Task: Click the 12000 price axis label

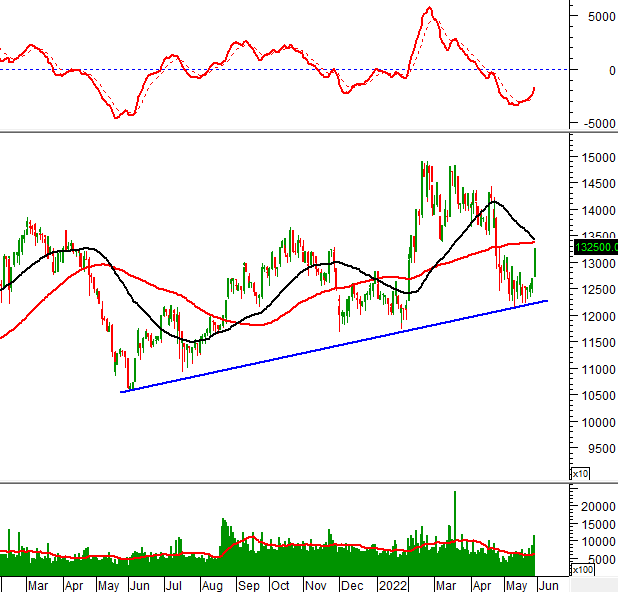Action: tap(595, 317)
